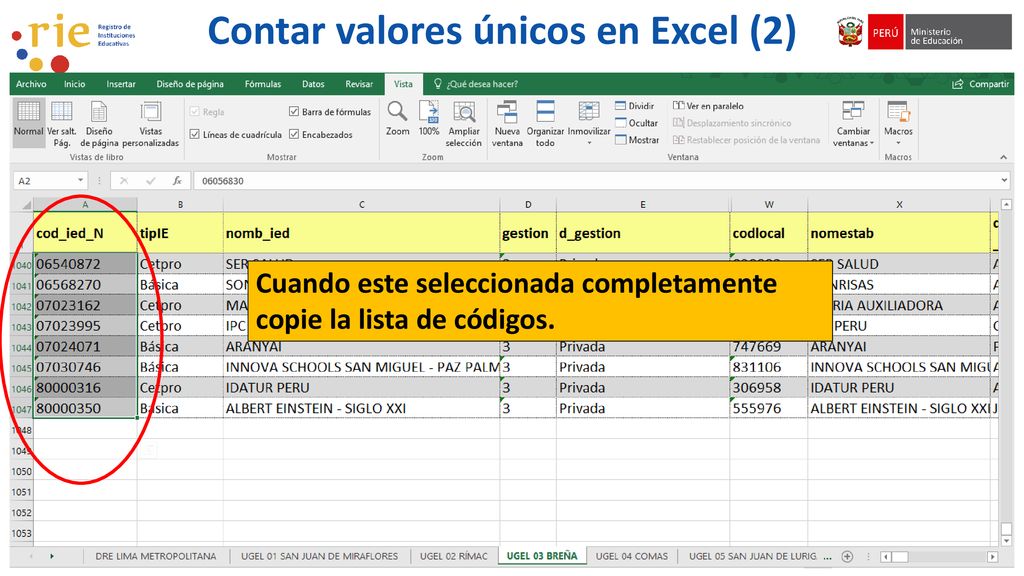The height and width of the screenshot is (576, 1024).
Task: Open Cambiar ventanas
Action: point(853,124)
